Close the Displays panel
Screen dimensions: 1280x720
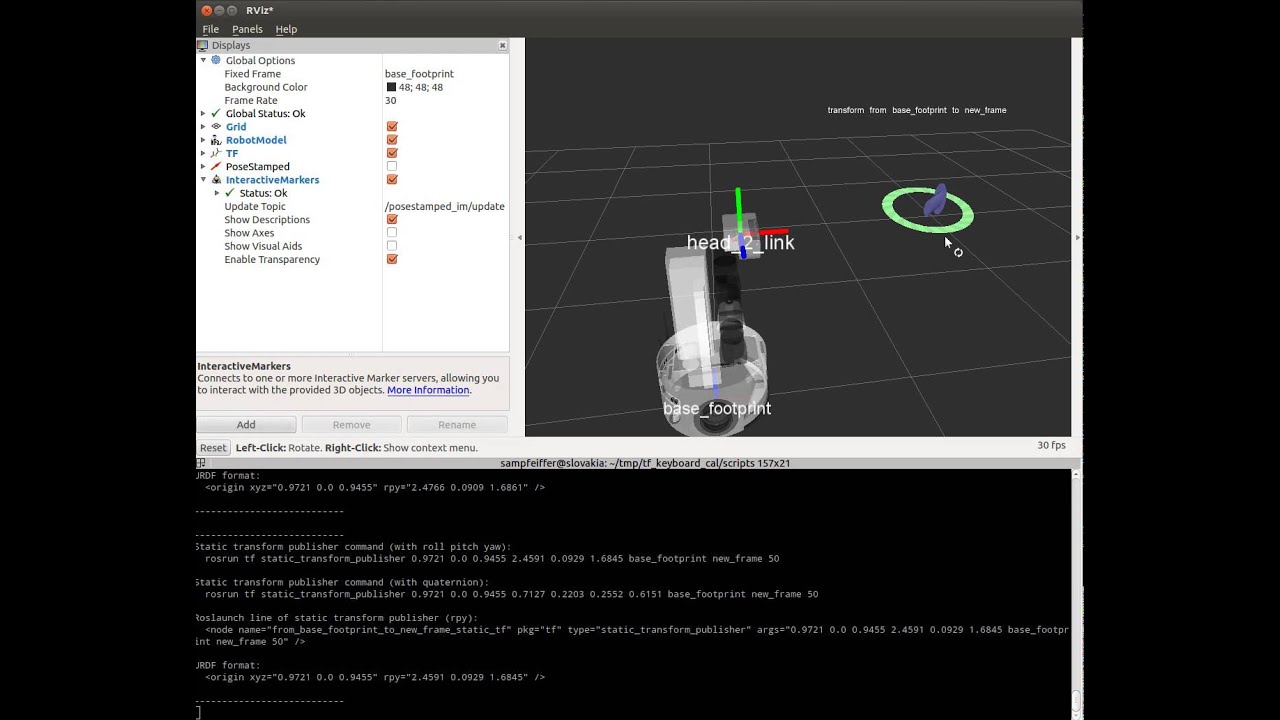[502, 45]
